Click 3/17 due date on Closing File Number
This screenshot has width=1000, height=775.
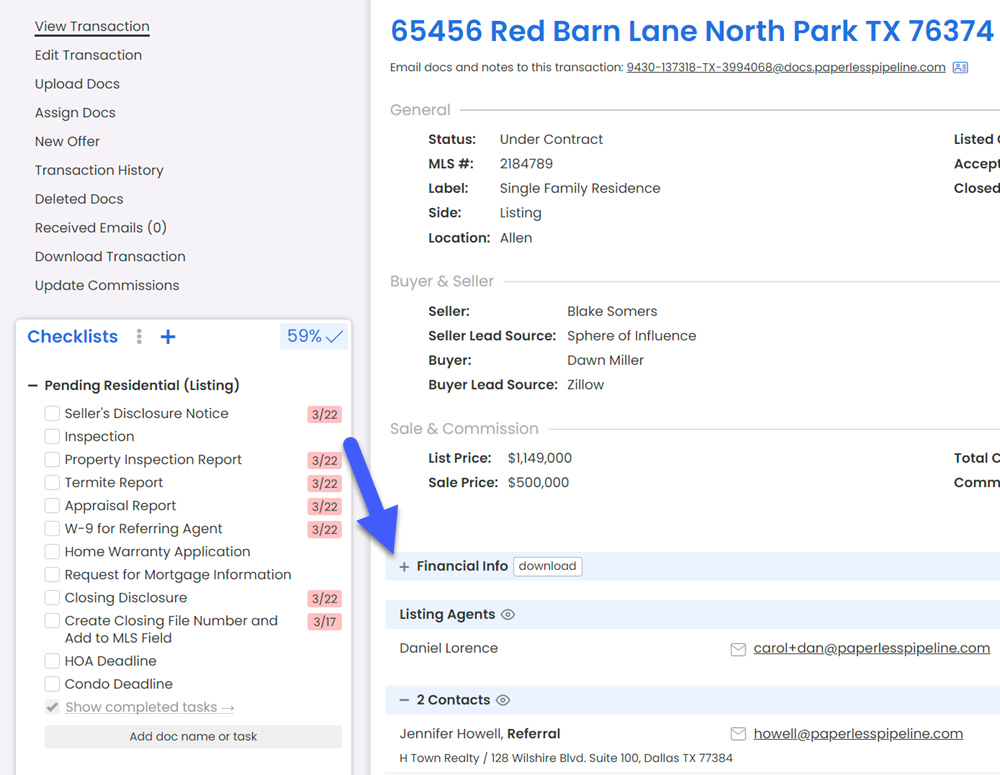325,622
